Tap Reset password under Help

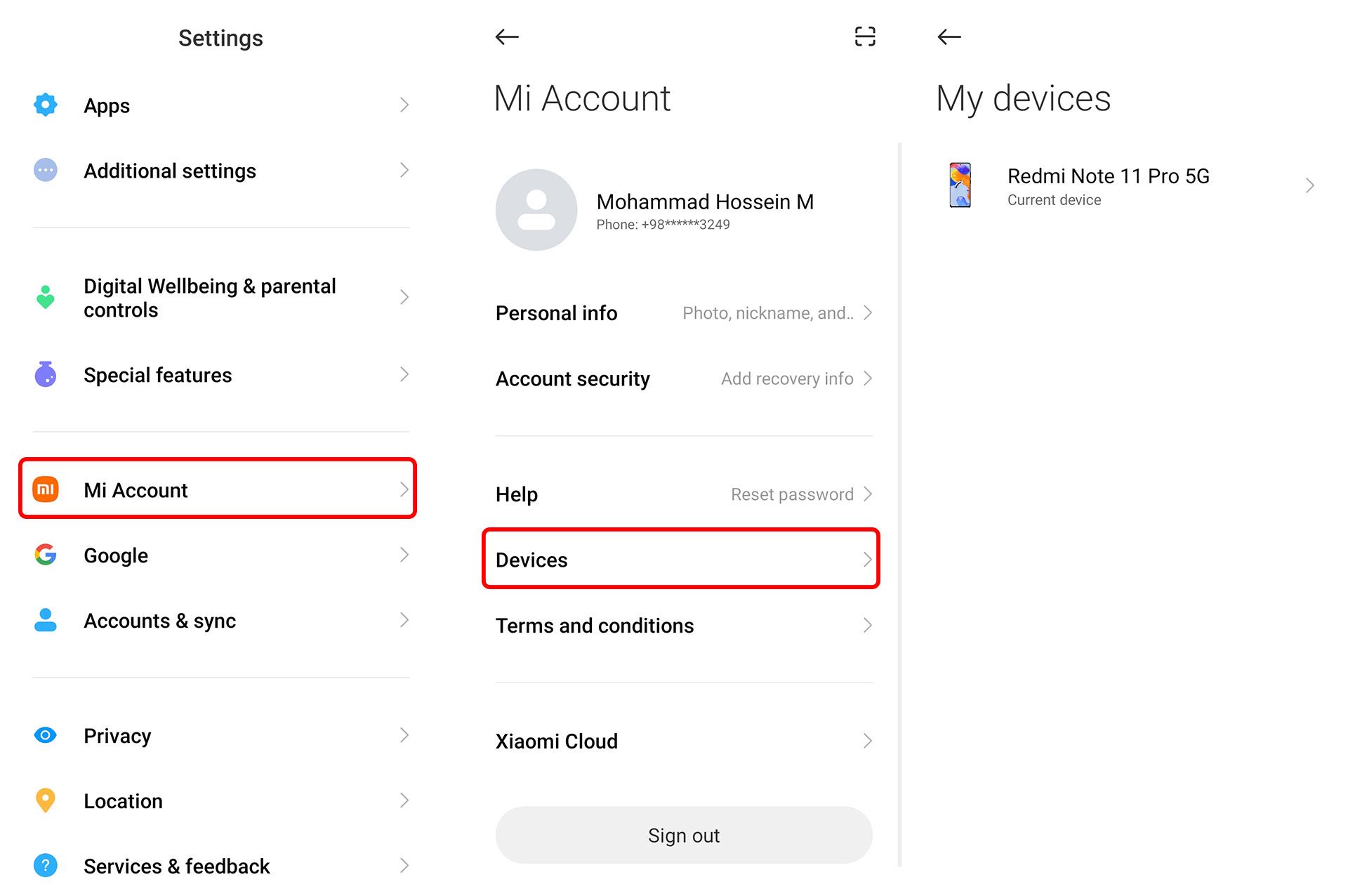[792, 494]
